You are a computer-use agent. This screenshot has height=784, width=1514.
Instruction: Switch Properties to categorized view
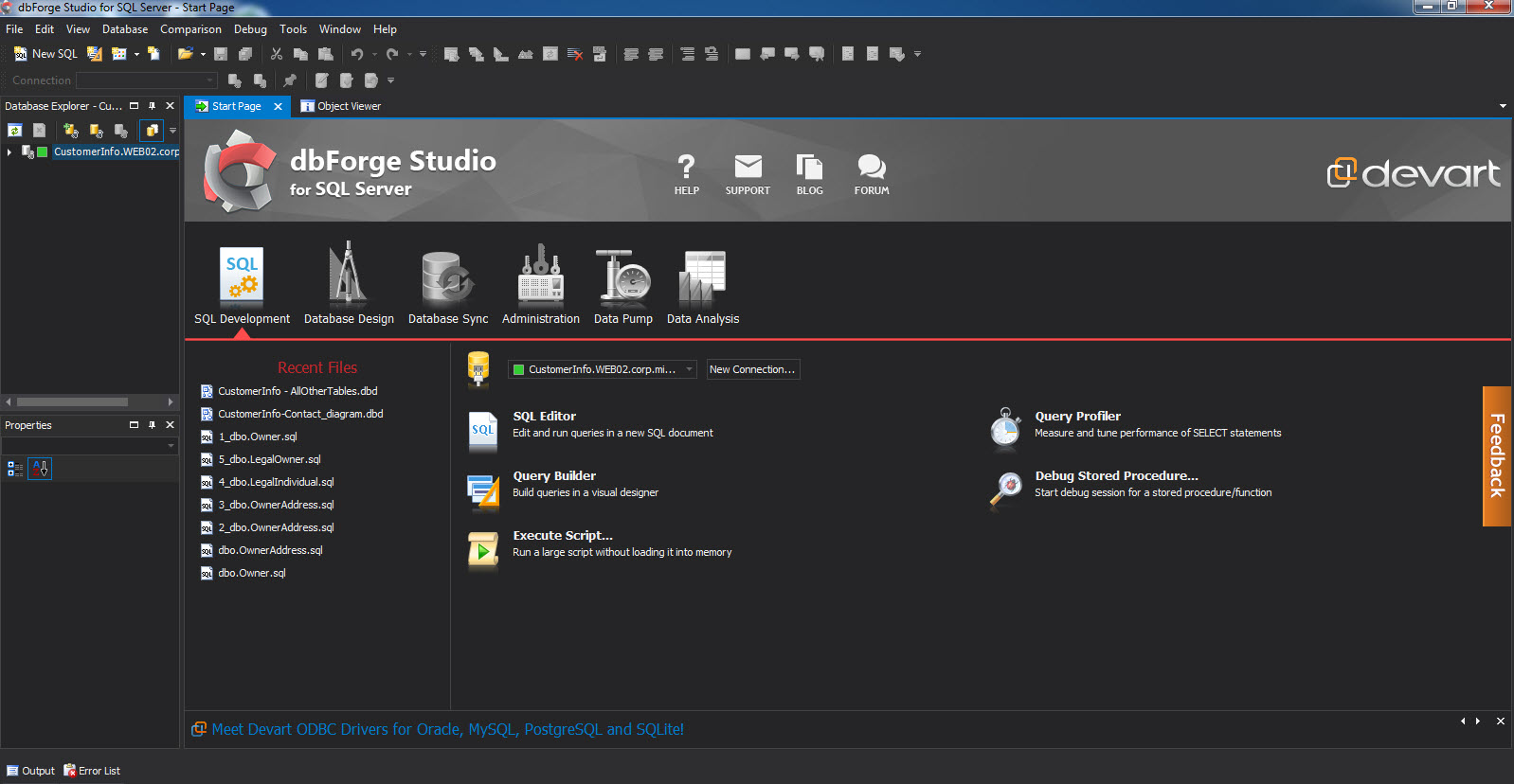pos(15,468)
